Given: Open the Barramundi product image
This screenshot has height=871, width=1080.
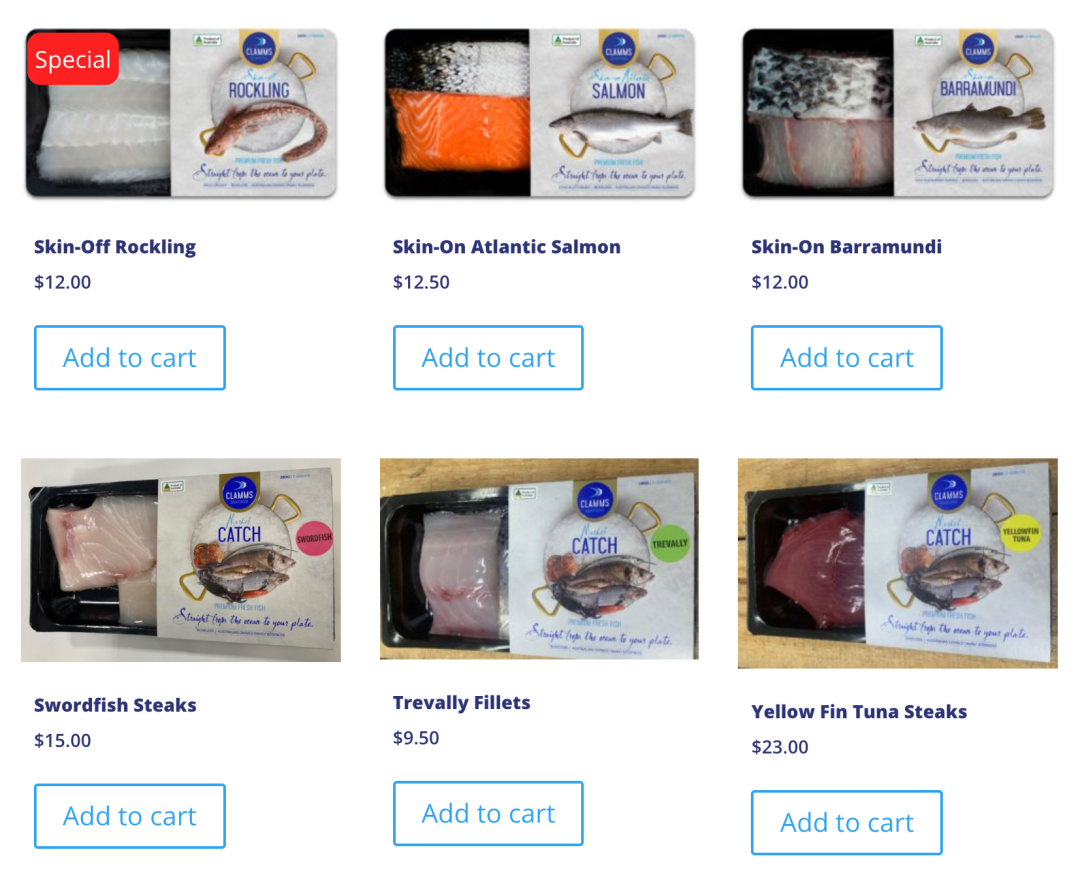Looking at the screenshot, I should pos(898,113).
